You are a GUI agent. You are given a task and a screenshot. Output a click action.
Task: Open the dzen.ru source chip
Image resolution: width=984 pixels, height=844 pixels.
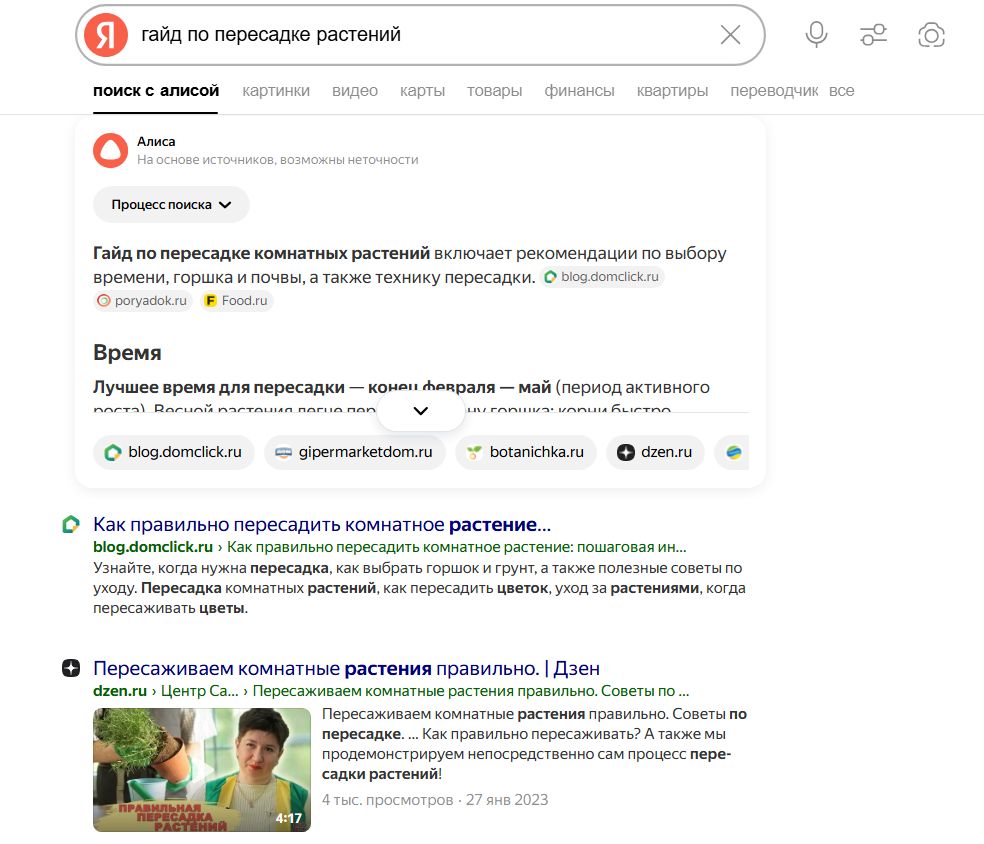click(655, 452)
